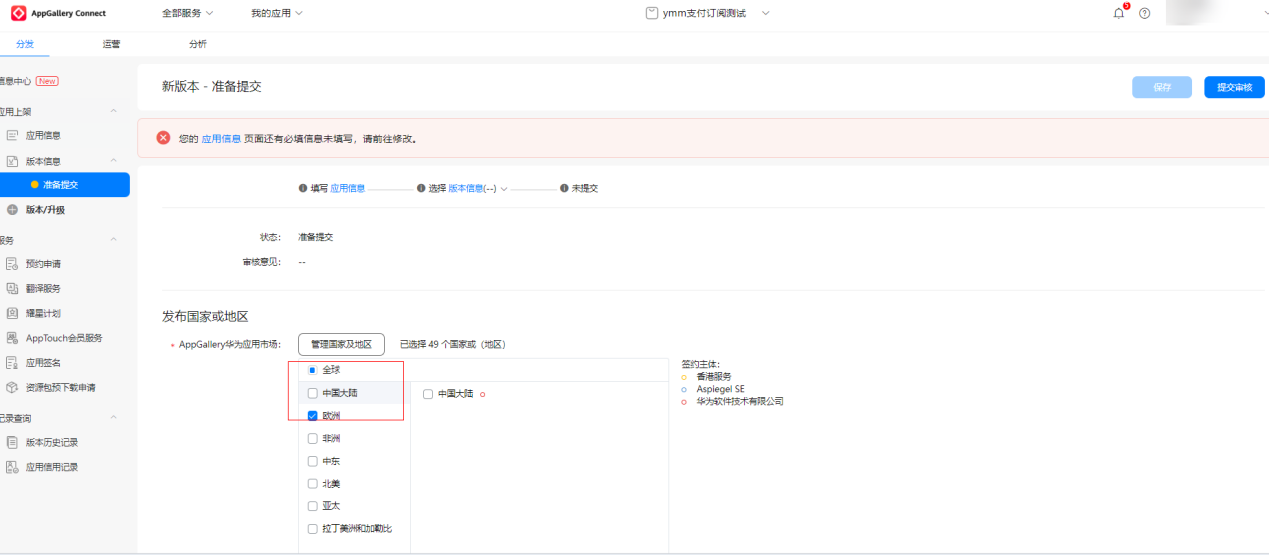
Task: Open the 版本信息(--) link in step indicator
Action: click(x=472, y=188)
